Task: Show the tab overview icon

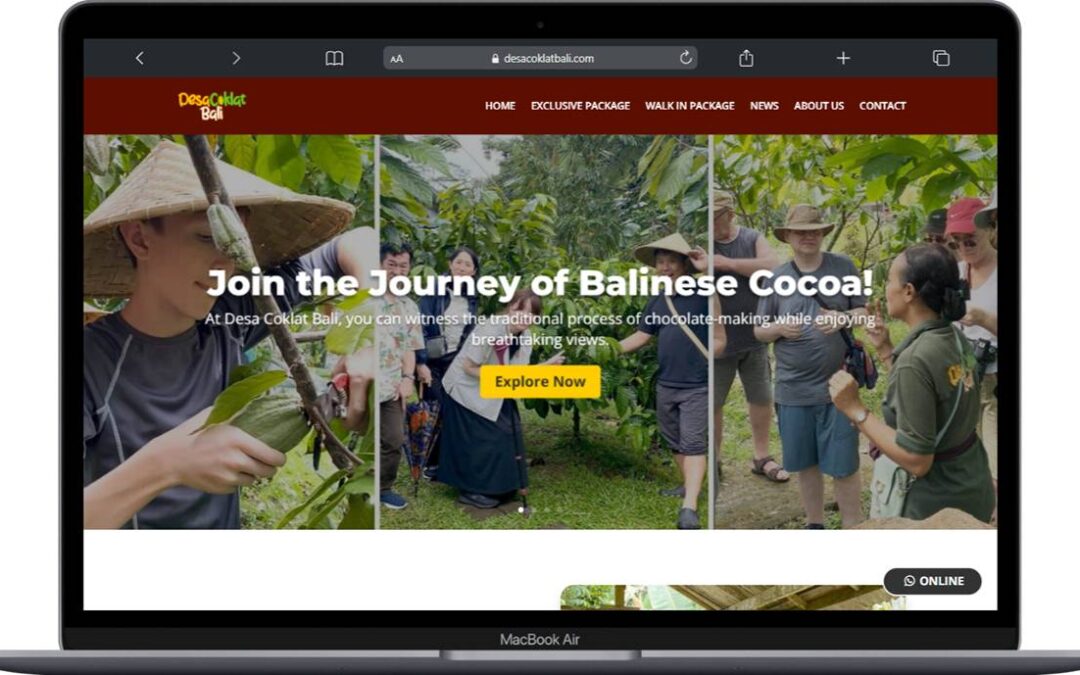Action: coord(941,58)
